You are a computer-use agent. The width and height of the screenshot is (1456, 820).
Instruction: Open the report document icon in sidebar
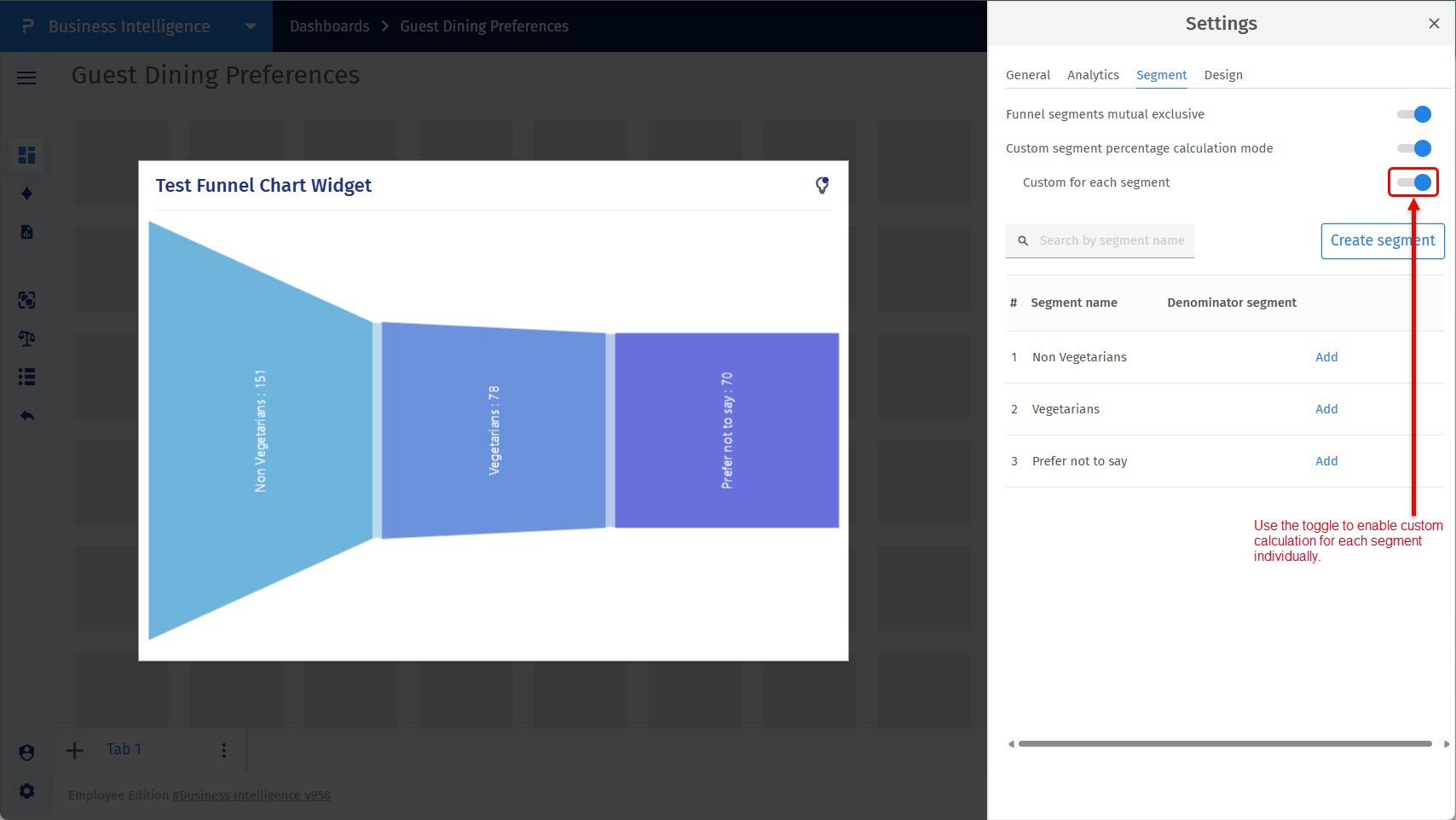[26, 232]
